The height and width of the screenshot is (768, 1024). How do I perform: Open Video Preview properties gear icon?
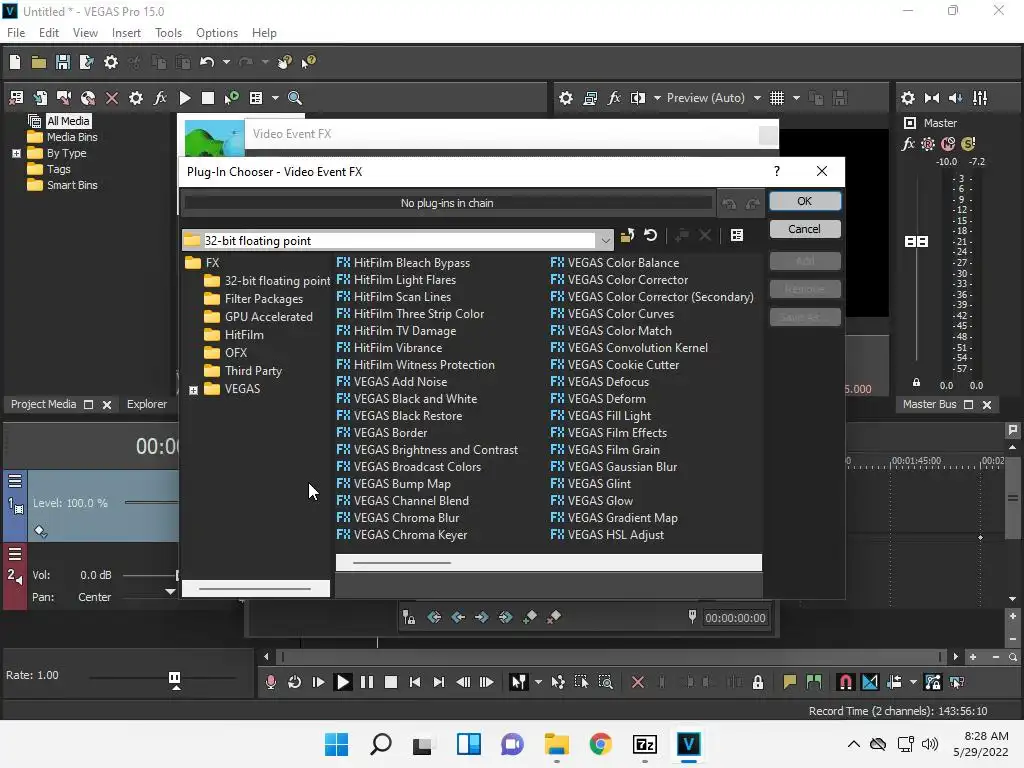pyautogui.click(x=566, y=98)
